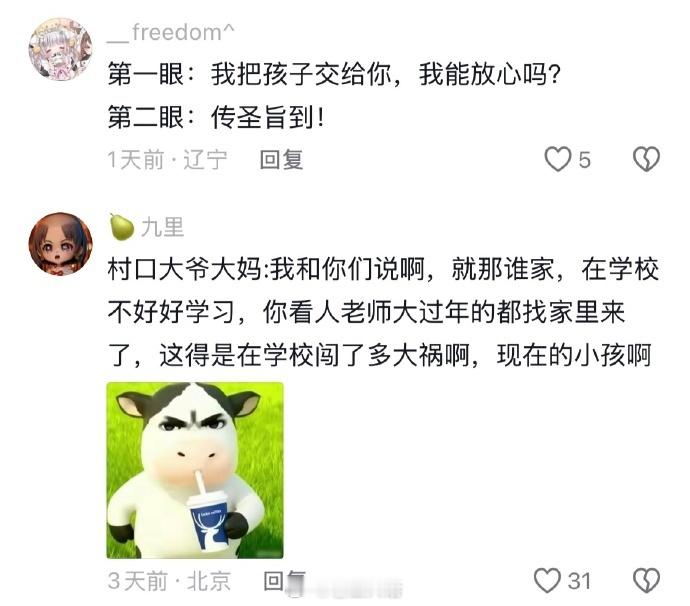Screen dimensions: 690x606
Task: Click the 1天前 · 辽宁 timestamp
Action: pyautogui.click(x=168, y=159)
